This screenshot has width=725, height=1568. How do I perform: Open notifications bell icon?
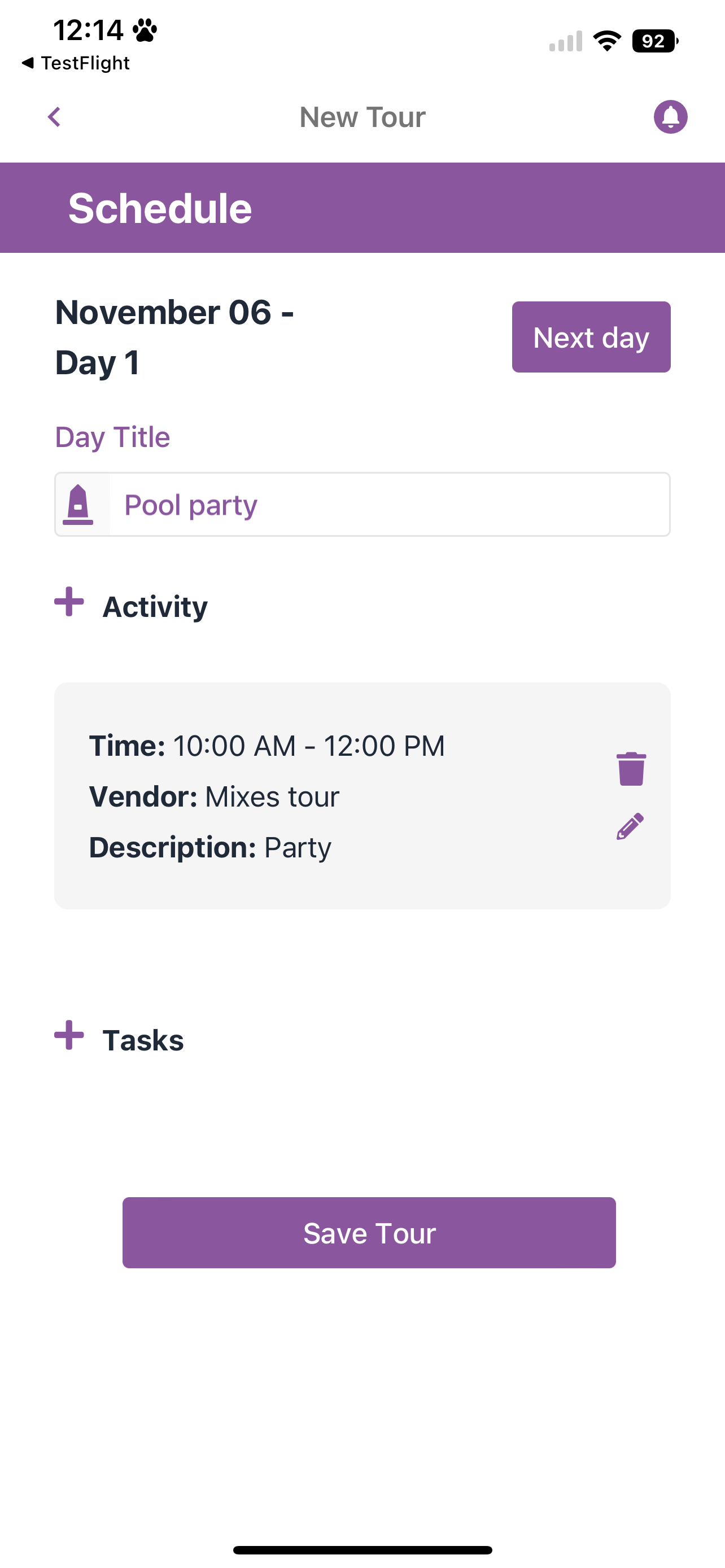670,116
